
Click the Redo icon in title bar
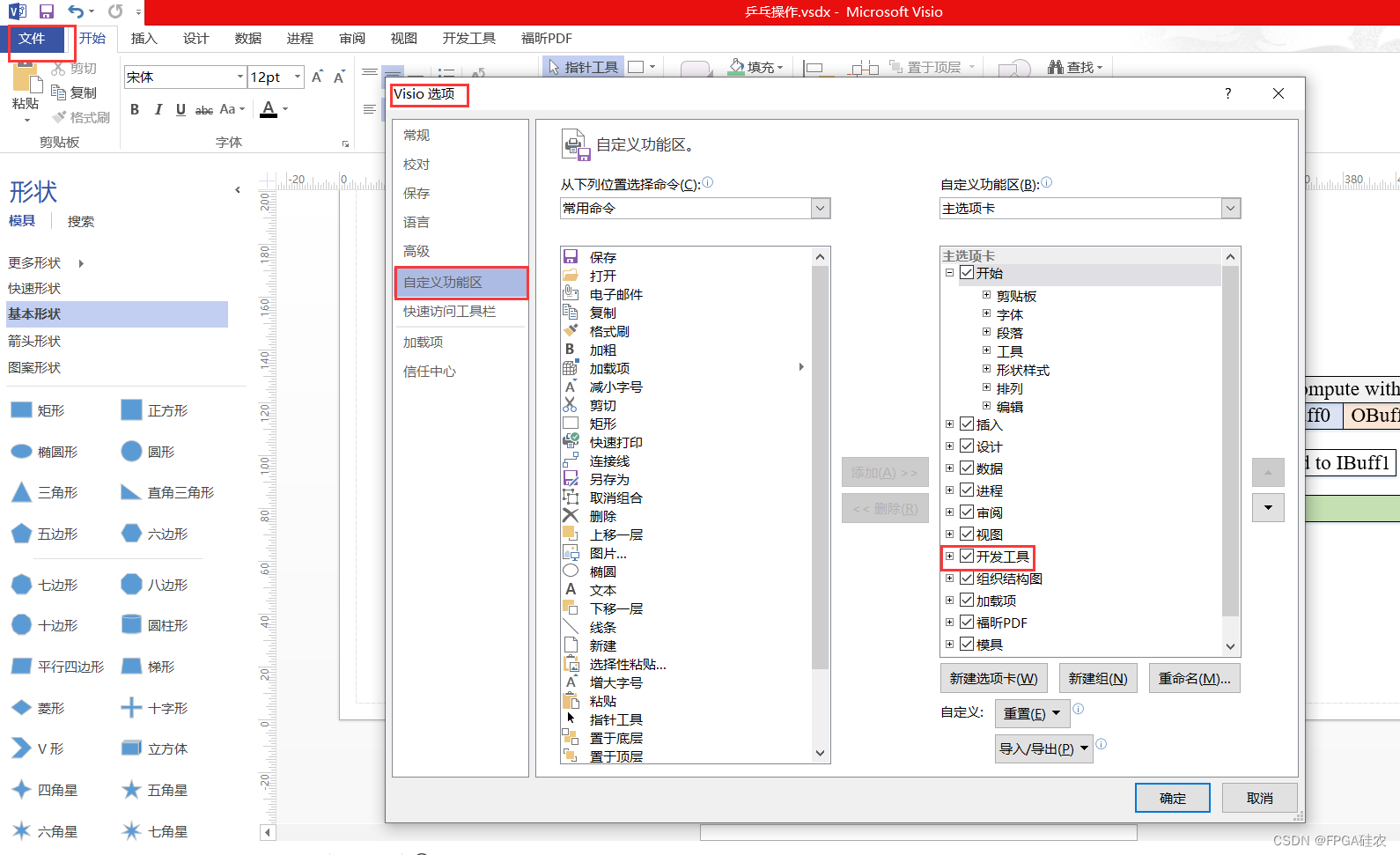point(115,11)
